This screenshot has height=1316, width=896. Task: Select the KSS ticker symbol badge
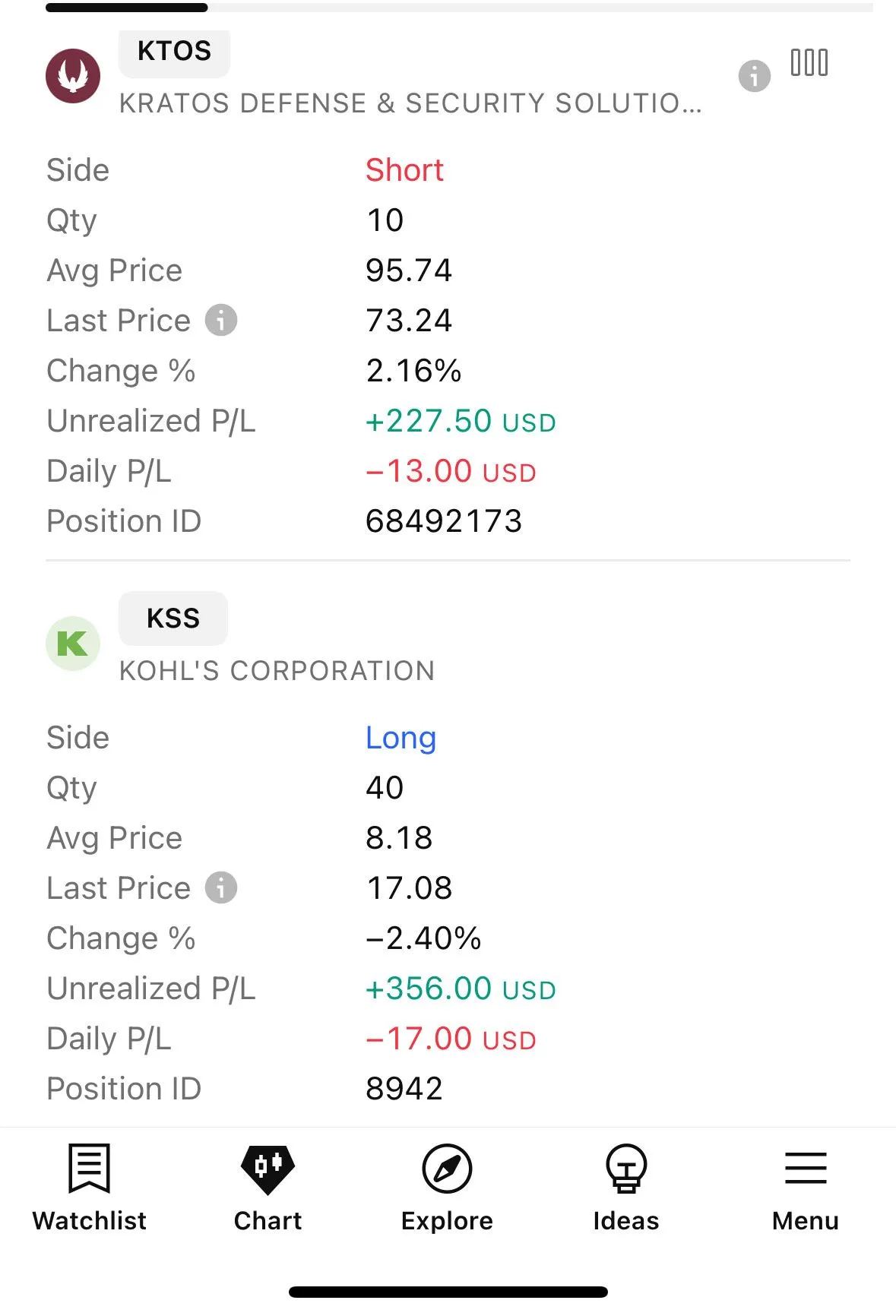[x=173, y=618]
